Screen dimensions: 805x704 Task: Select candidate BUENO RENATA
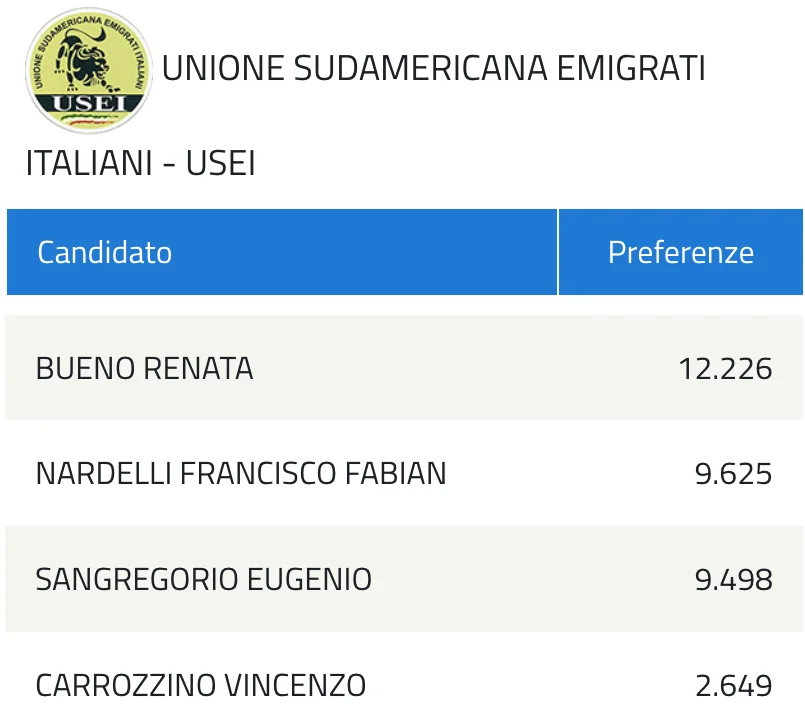click(x=144, y=369)
